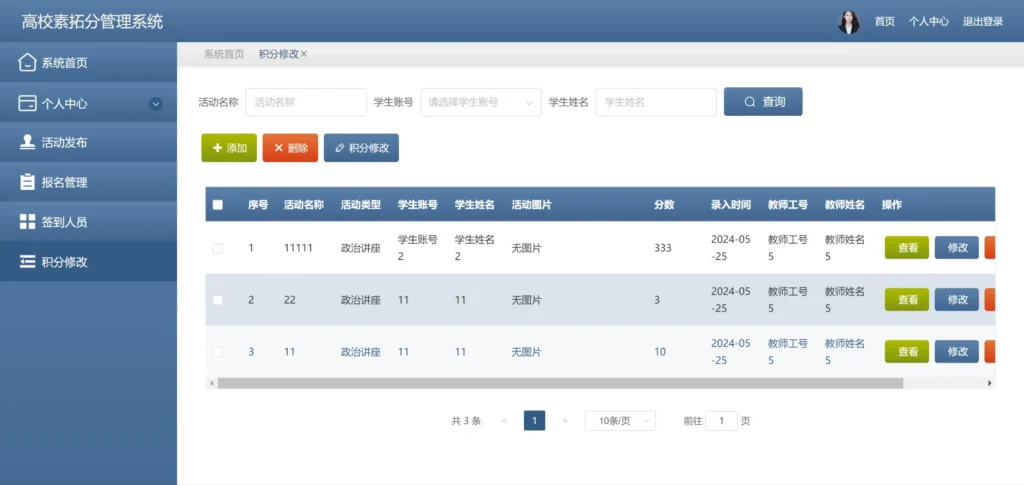Expand 个人中心 submenu using chevron arrow
The width and height of the screenshot is (1024, 485).
point(155,103)
